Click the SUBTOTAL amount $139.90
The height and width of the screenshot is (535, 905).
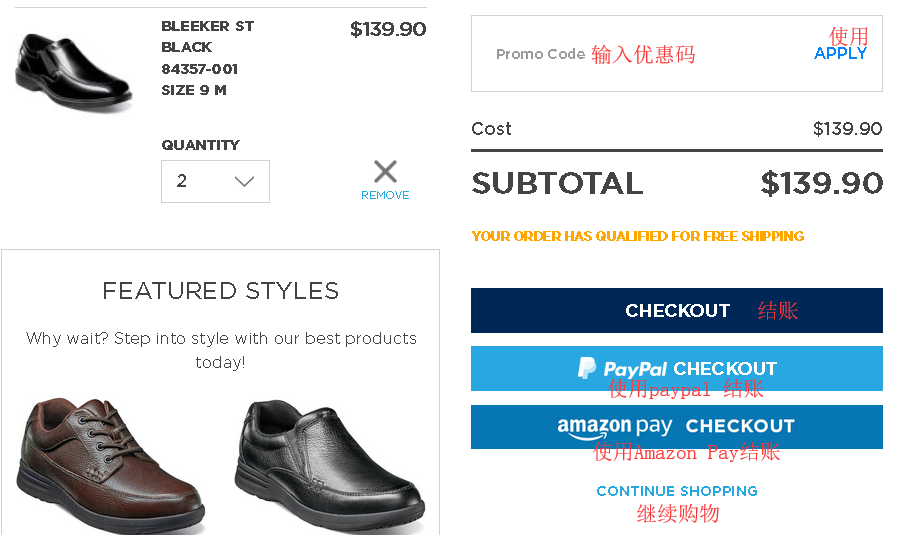pos(821,183)
